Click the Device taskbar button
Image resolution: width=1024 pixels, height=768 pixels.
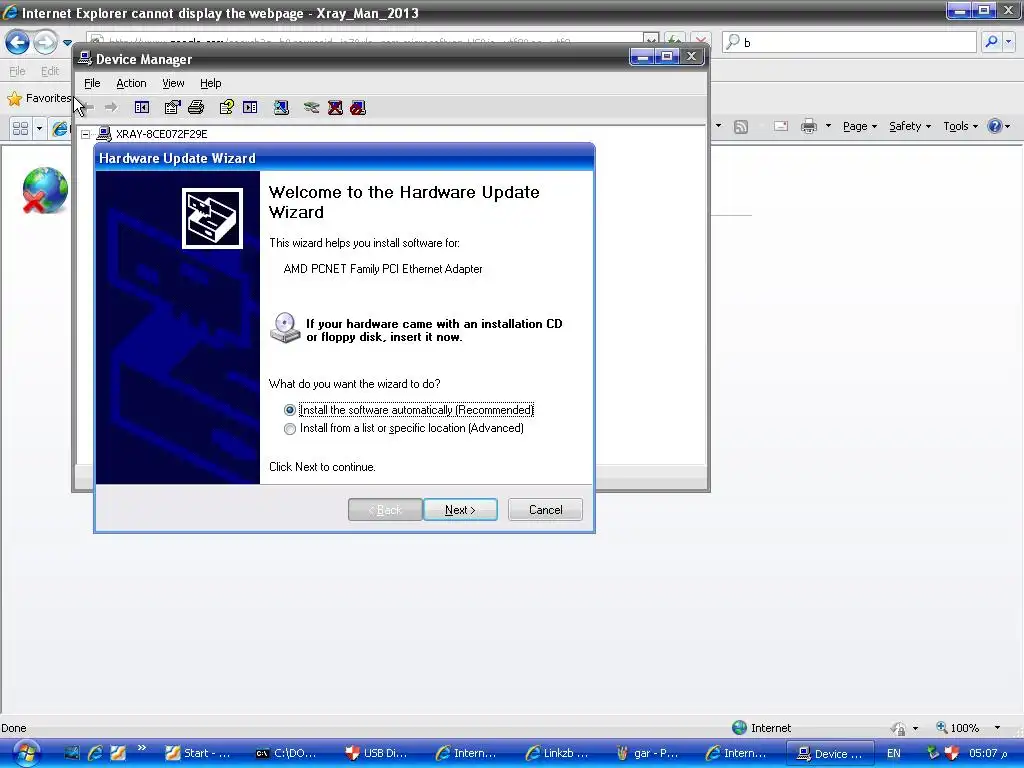tap(830, 754)
